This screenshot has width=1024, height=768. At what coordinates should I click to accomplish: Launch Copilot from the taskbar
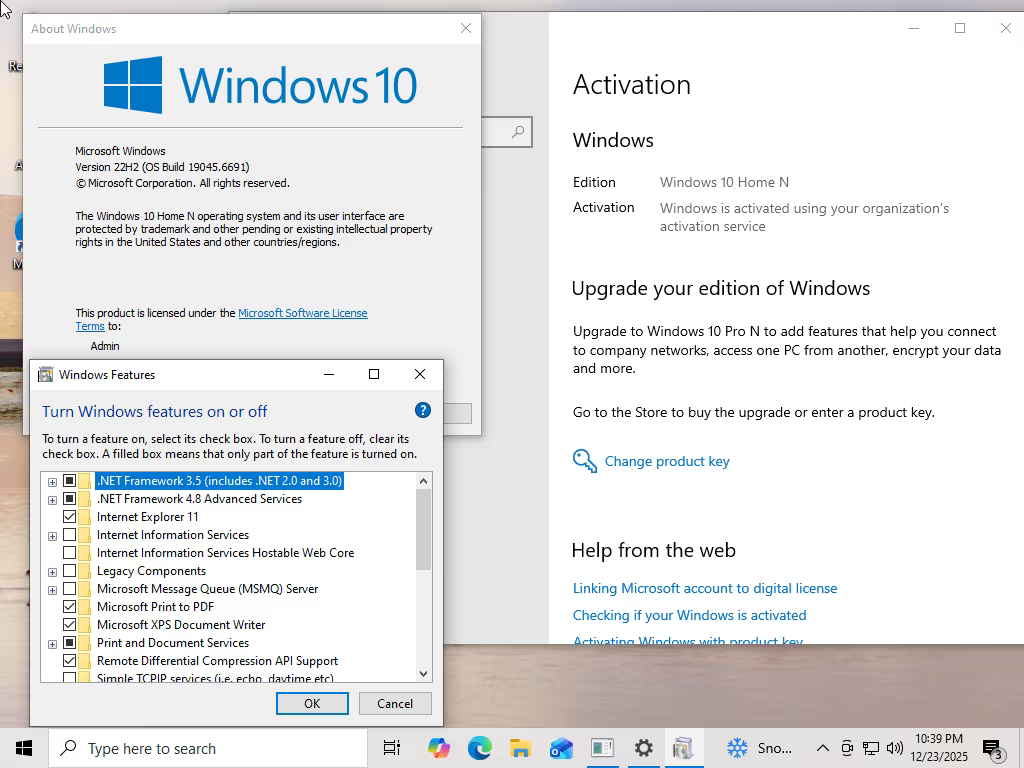point(439,748)
